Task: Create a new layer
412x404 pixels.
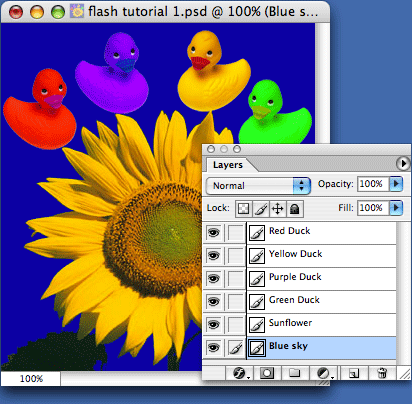Action: click(x=353, y=373)
